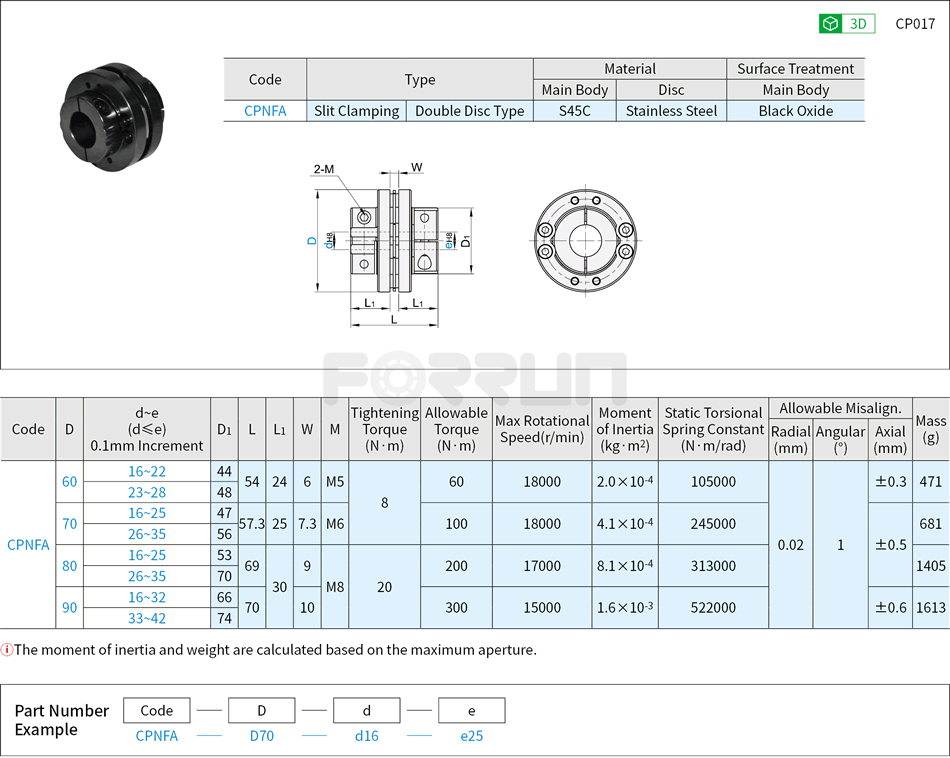Image resolution: width=950 pixels, height=758 pixels.
Task: Click the D box in Part Number Example
Action: pyautogui.click(x=262, y=711)
